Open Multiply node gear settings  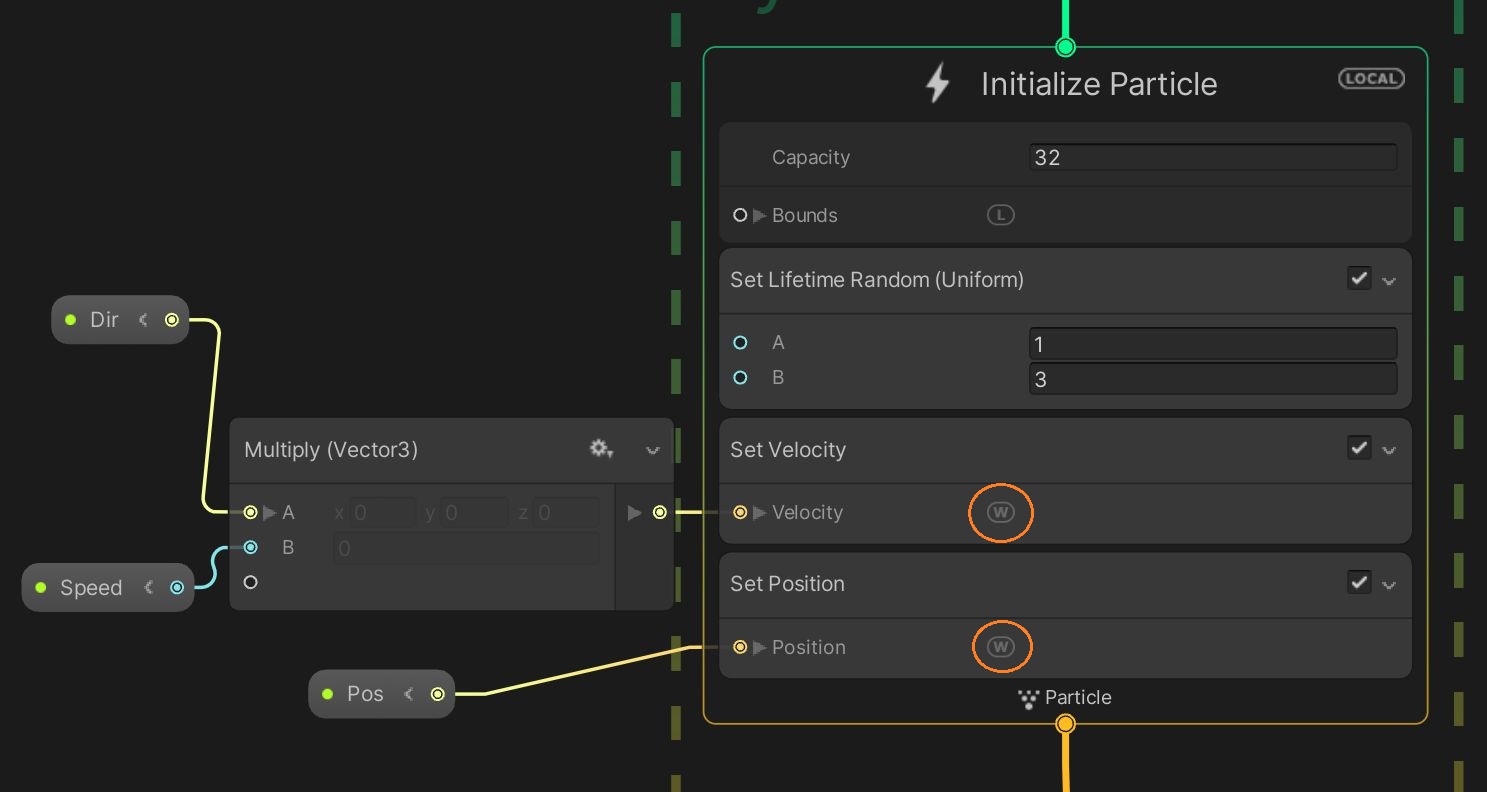[x=601, y=449]
